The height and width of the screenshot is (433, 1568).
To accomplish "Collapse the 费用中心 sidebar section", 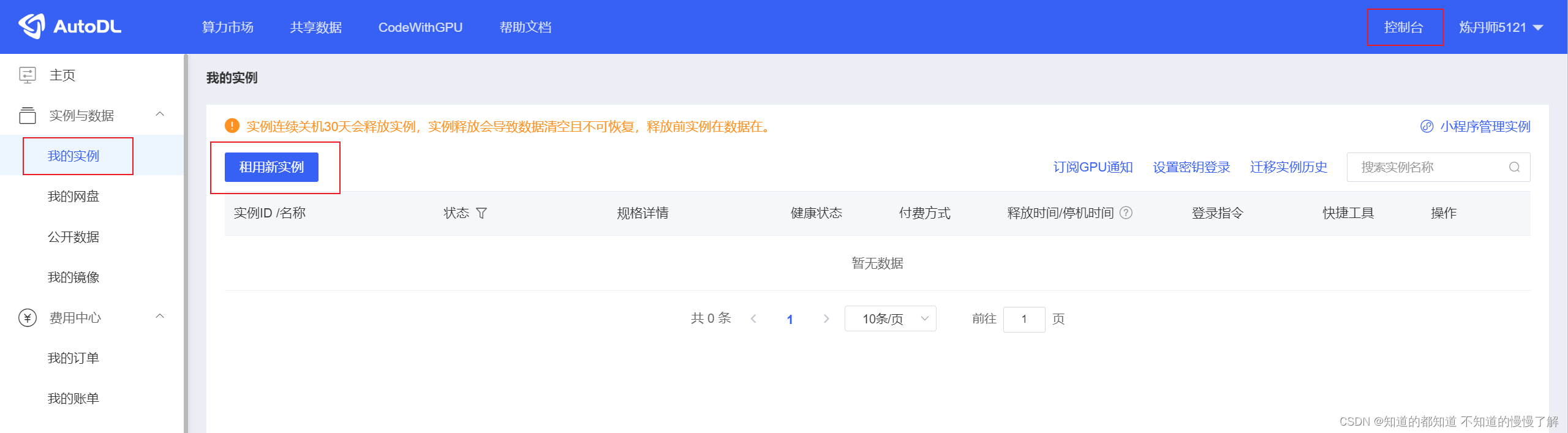I will click(x=160, y=316).
